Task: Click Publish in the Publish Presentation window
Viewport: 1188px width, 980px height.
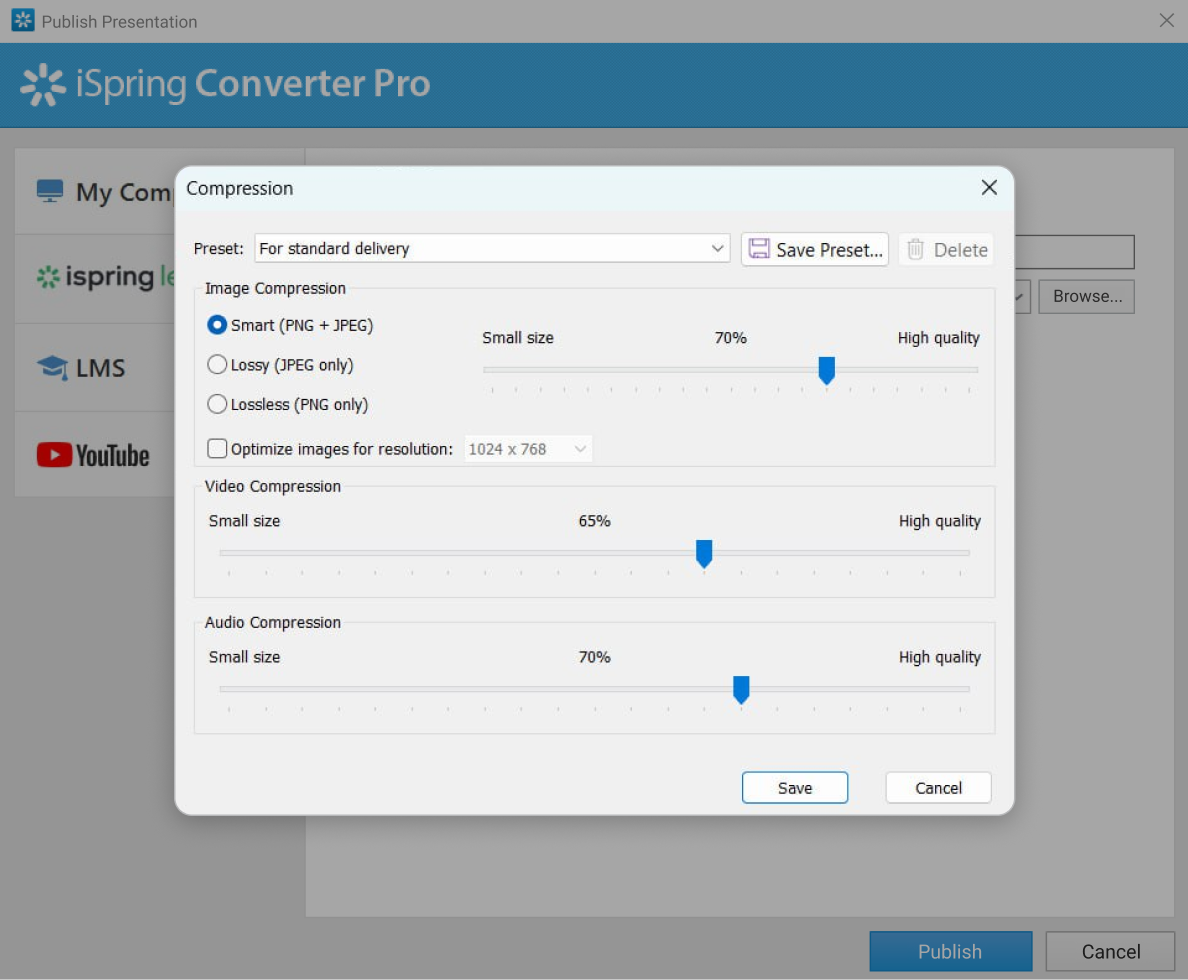Action: pos(950,951)
